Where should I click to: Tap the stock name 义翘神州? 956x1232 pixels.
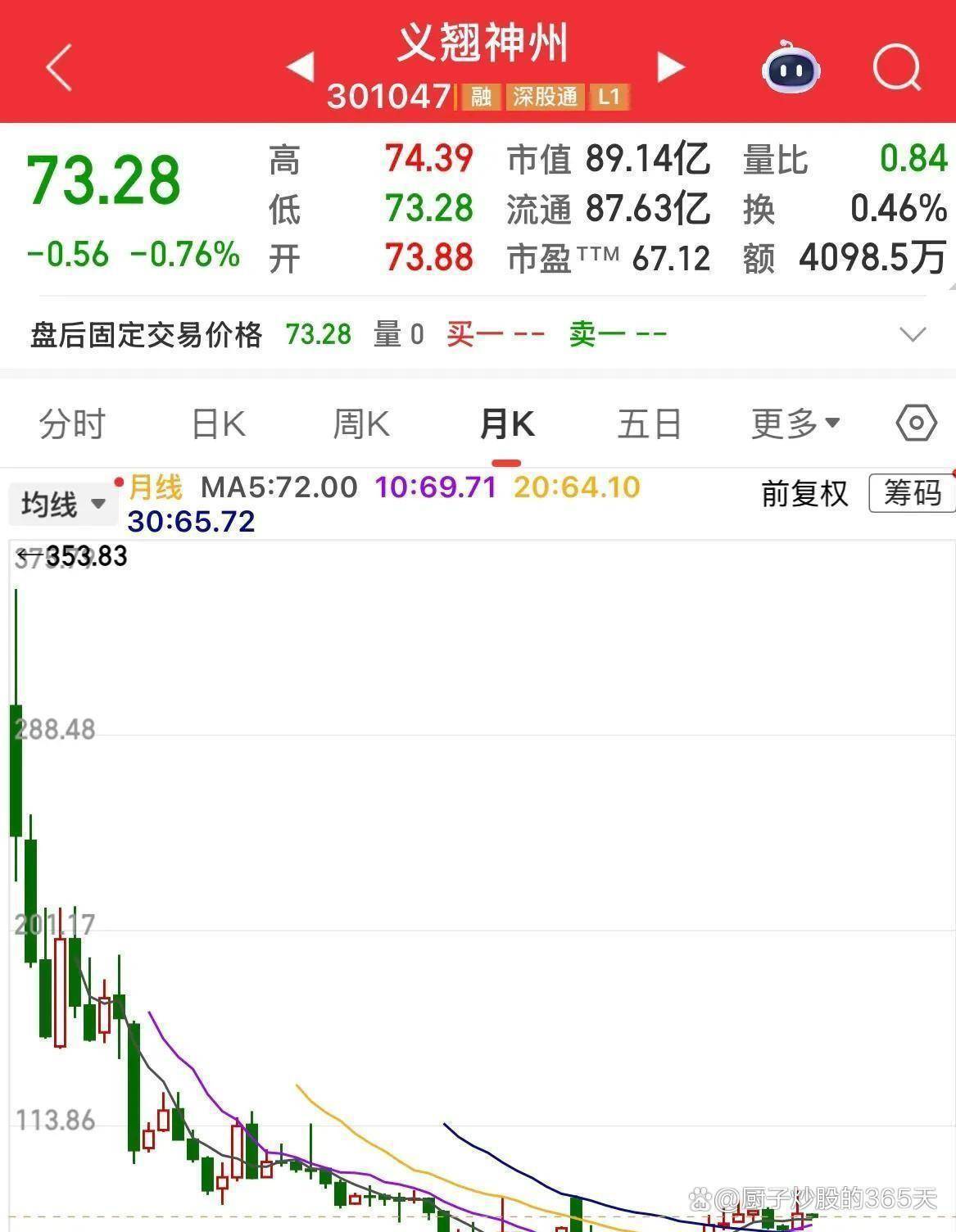click(483, 44)
